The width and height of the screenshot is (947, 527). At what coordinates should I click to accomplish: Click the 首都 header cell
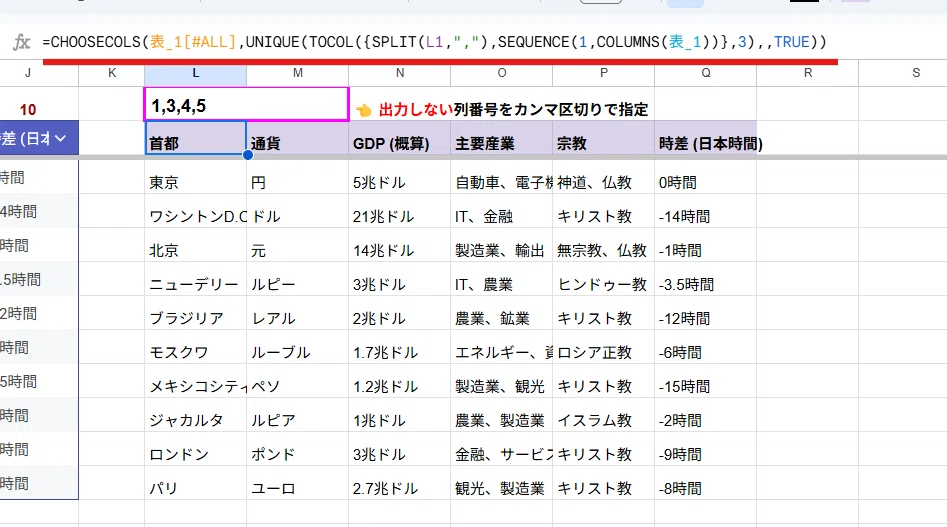point(196,138)
